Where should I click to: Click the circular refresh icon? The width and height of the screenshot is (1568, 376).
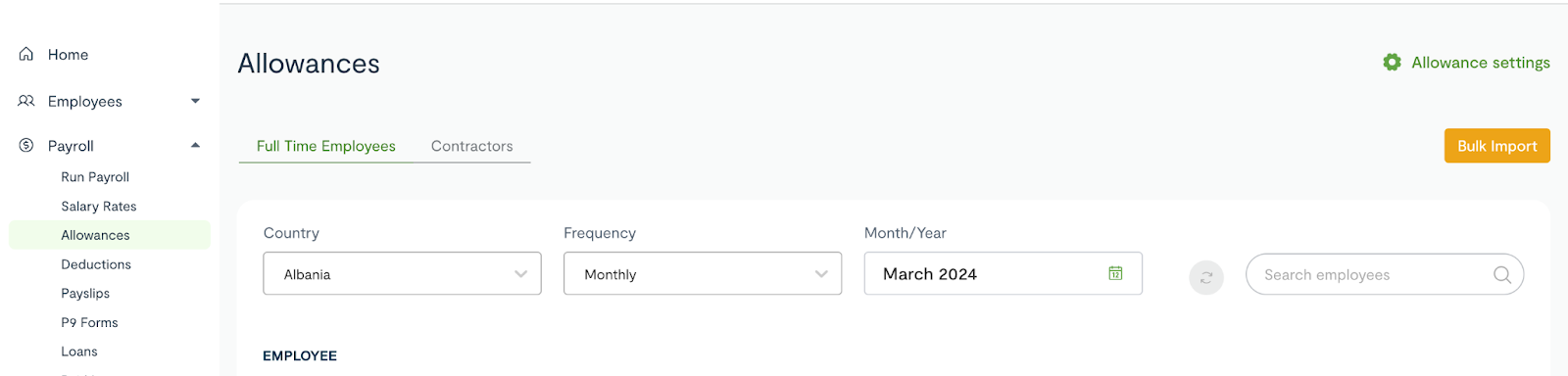pos(1206,278)
